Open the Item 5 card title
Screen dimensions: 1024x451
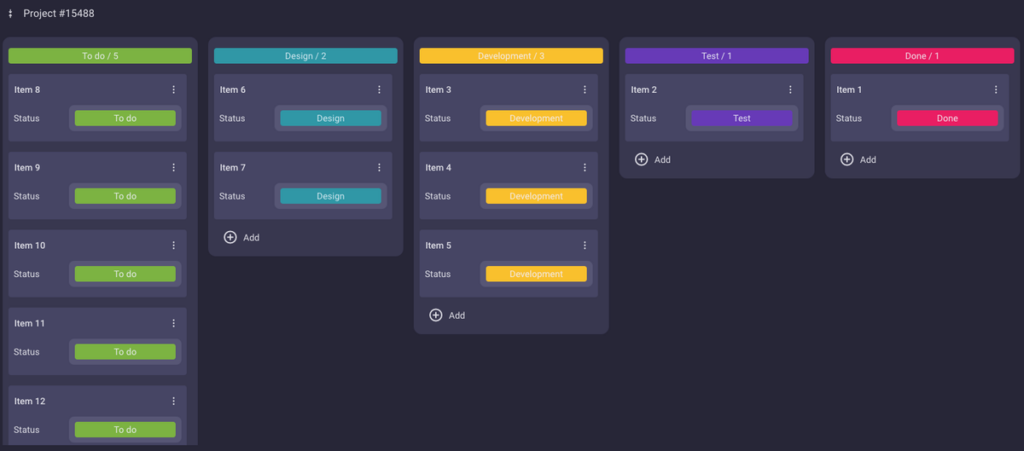point(439,246)
